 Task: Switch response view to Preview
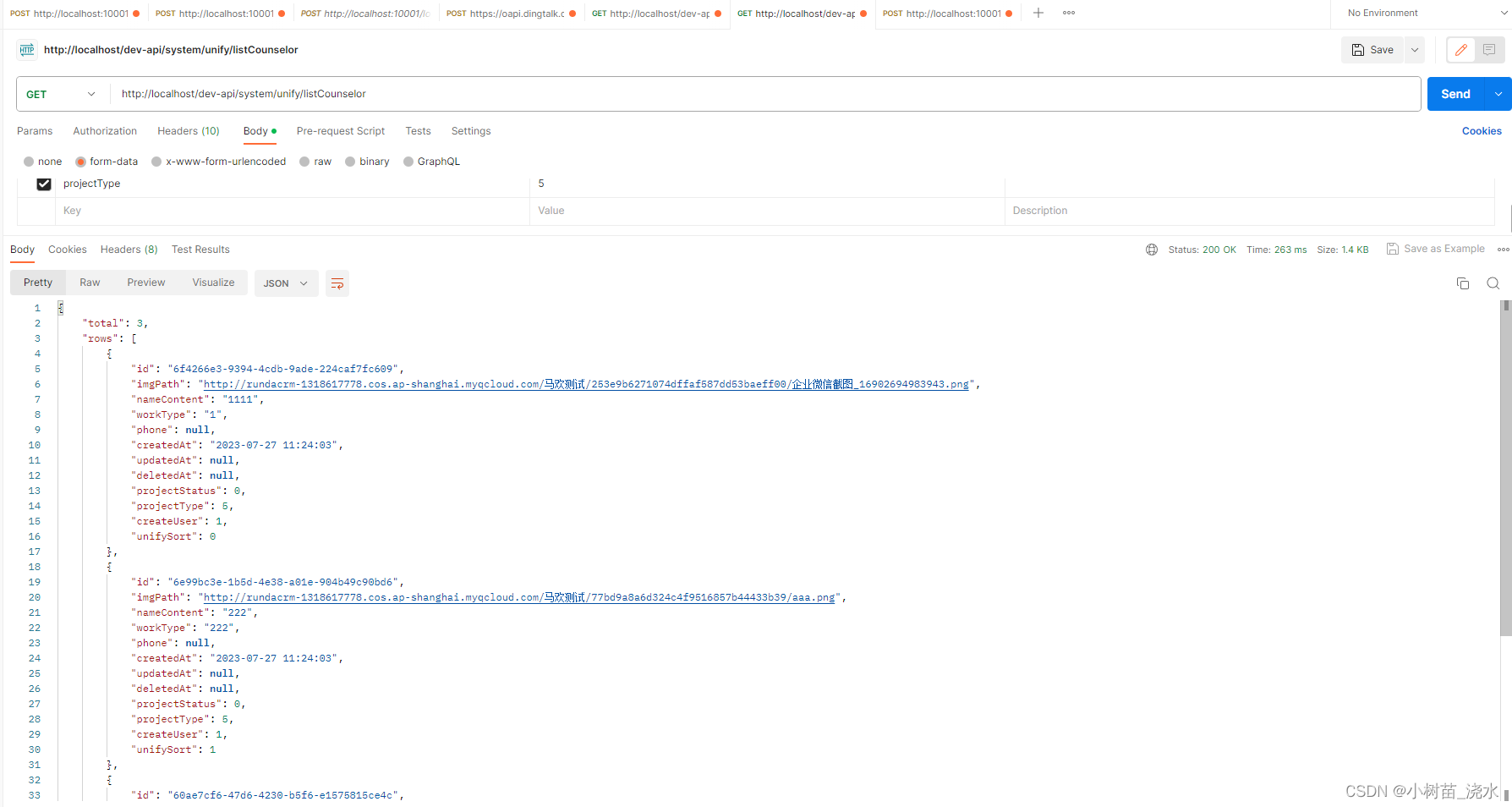coord(146,283)
